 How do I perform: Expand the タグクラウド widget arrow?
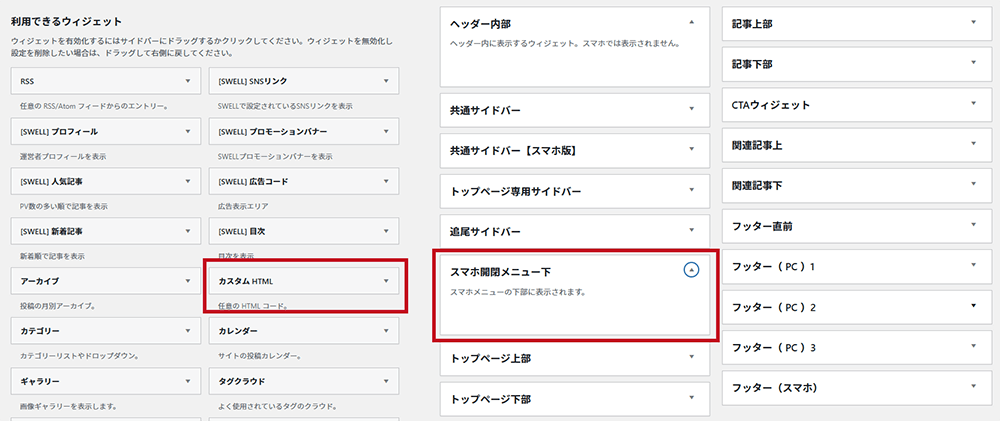(386, 381)
